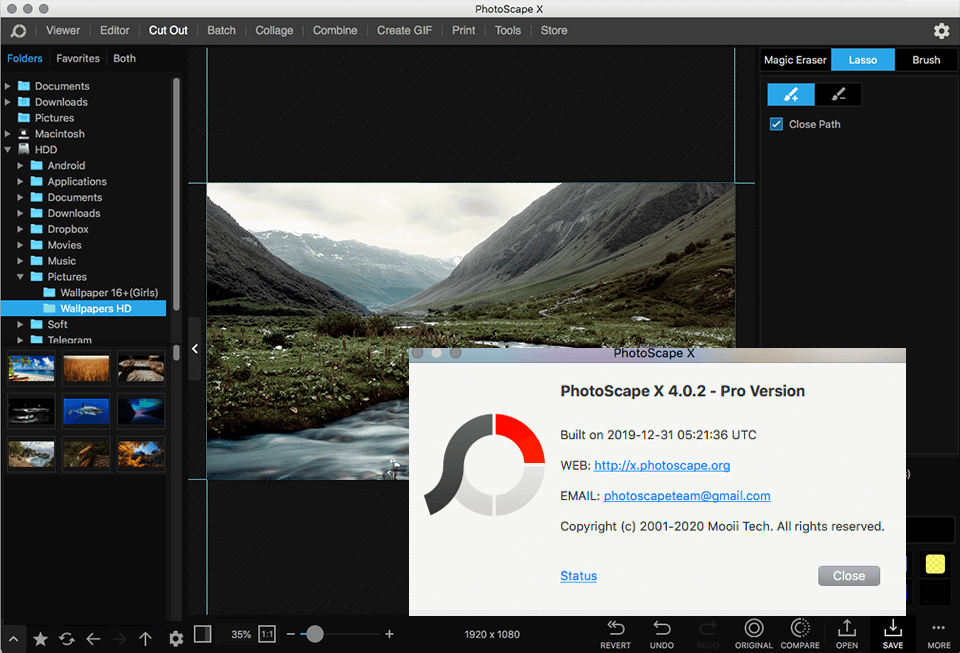Set zoom to 1:1 icon
The image size is (960, 653).
point(267,634)
